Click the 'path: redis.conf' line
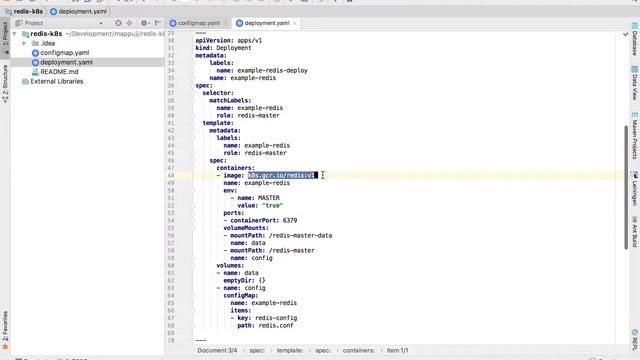 click(265, 325)
